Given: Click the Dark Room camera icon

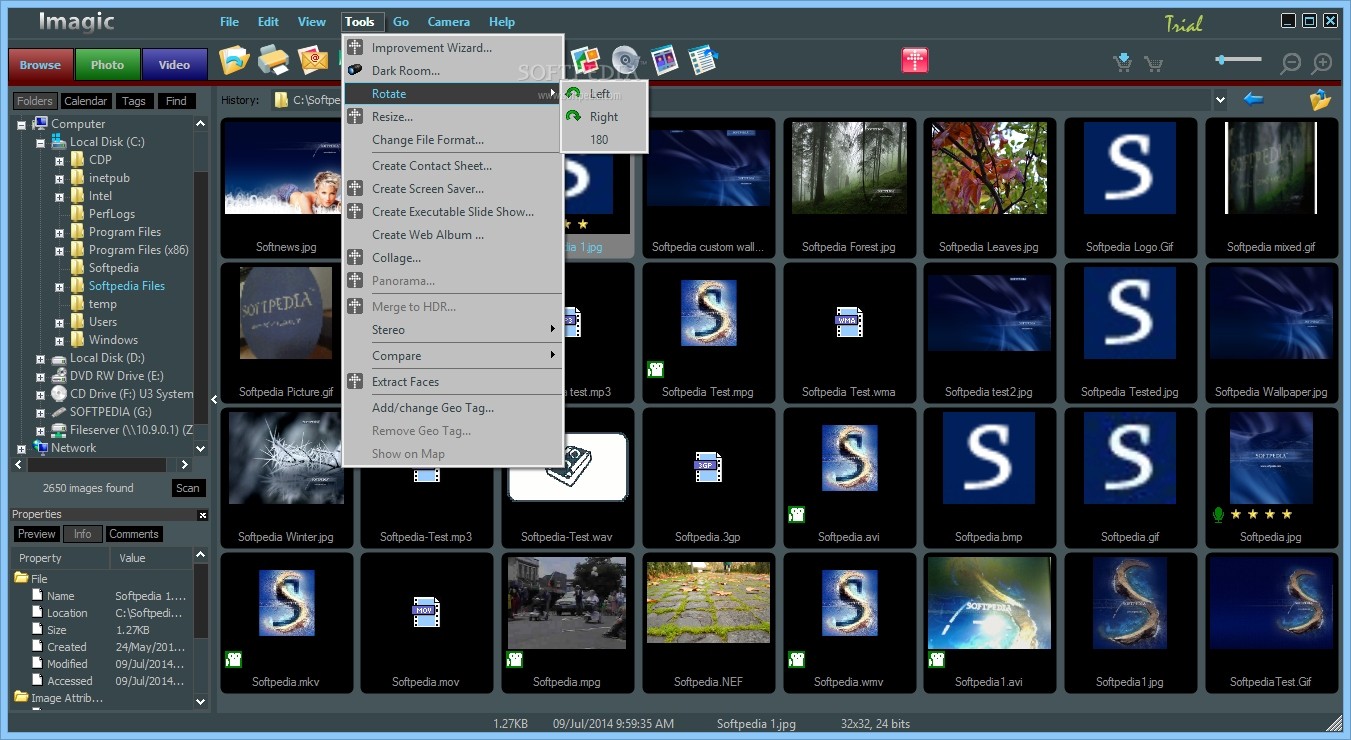Looking at the screenshot, I should [354, 70].
